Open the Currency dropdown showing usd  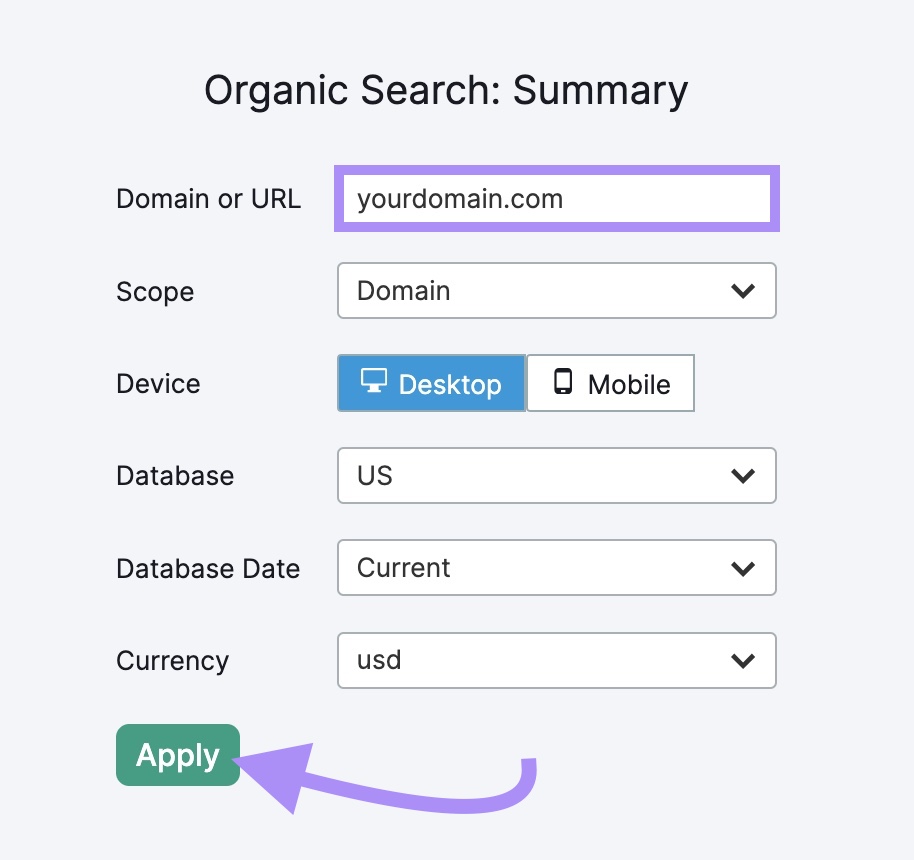pyautogui.click(x=556, y=661)
